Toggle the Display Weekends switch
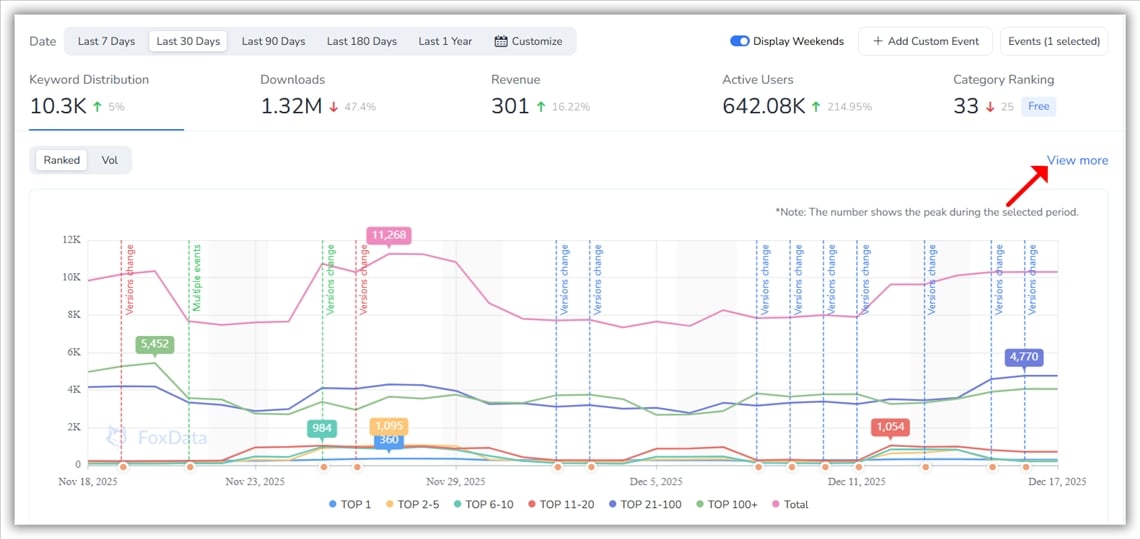The image size is (1140, 539). tap(740, 41)
